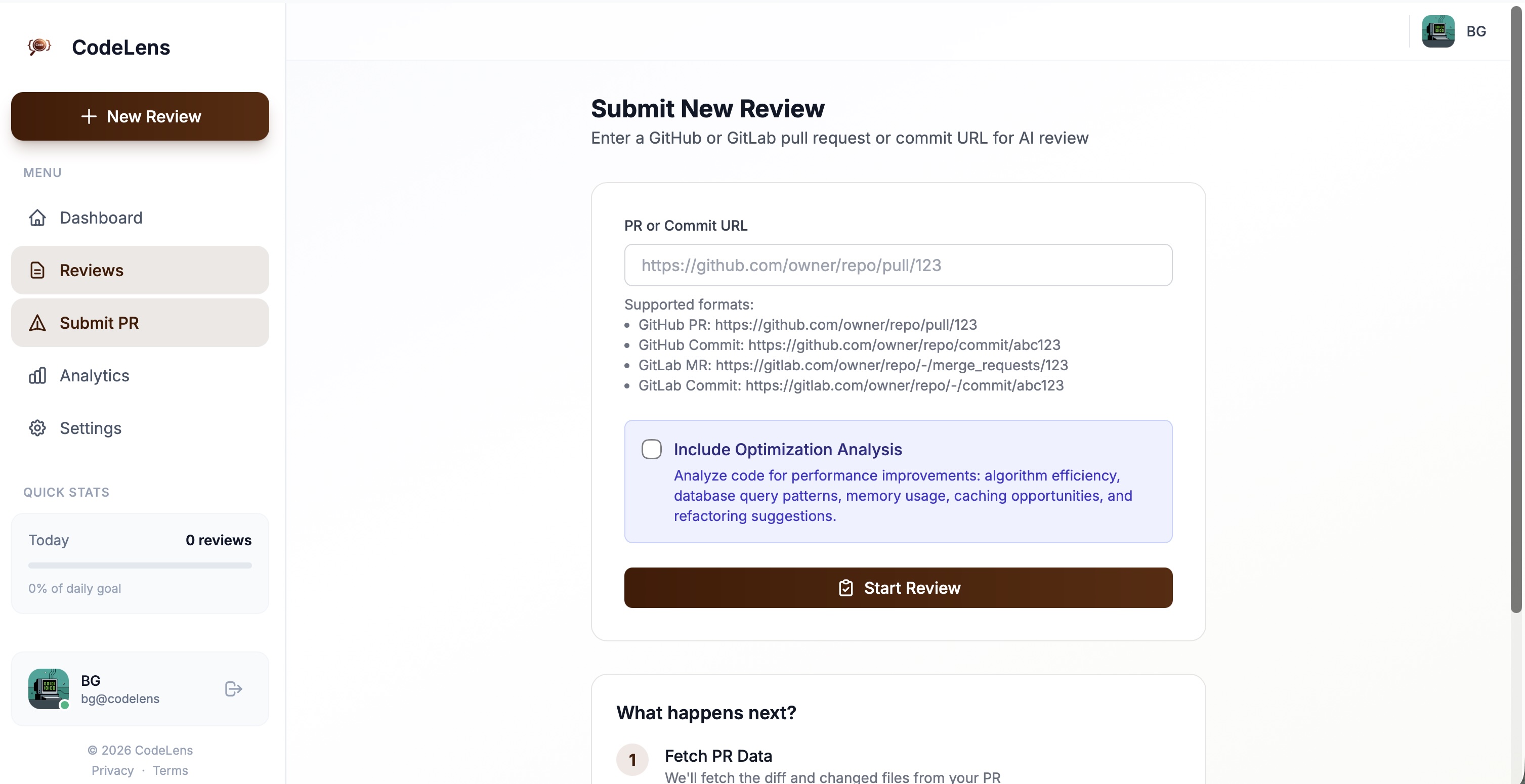
Task: Click the PR or Commit URL input field
Action: (898, 265)
